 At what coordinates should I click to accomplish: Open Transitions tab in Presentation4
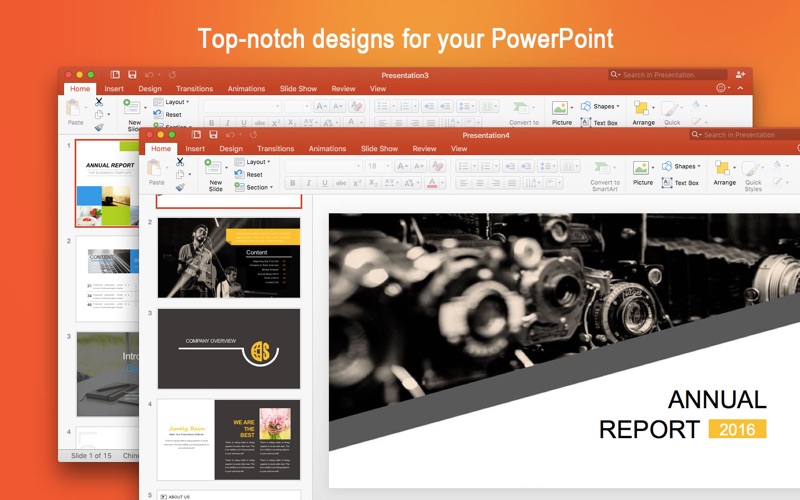[x=276, y=148]
